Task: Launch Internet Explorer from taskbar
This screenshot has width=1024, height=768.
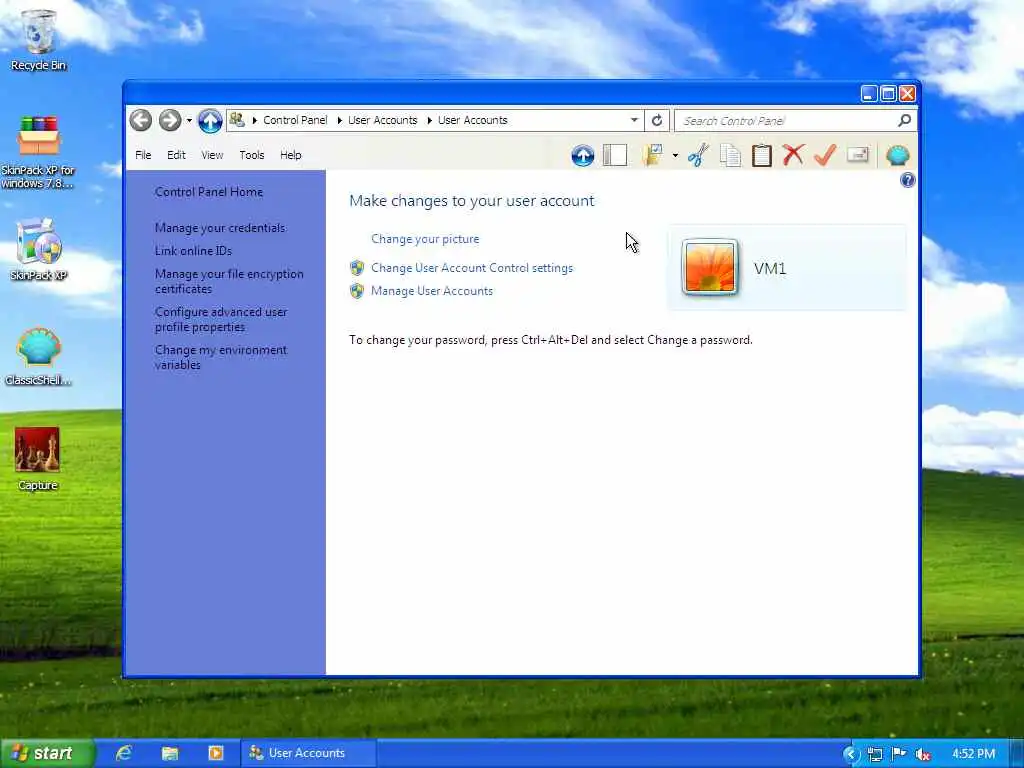Action: 123,753
